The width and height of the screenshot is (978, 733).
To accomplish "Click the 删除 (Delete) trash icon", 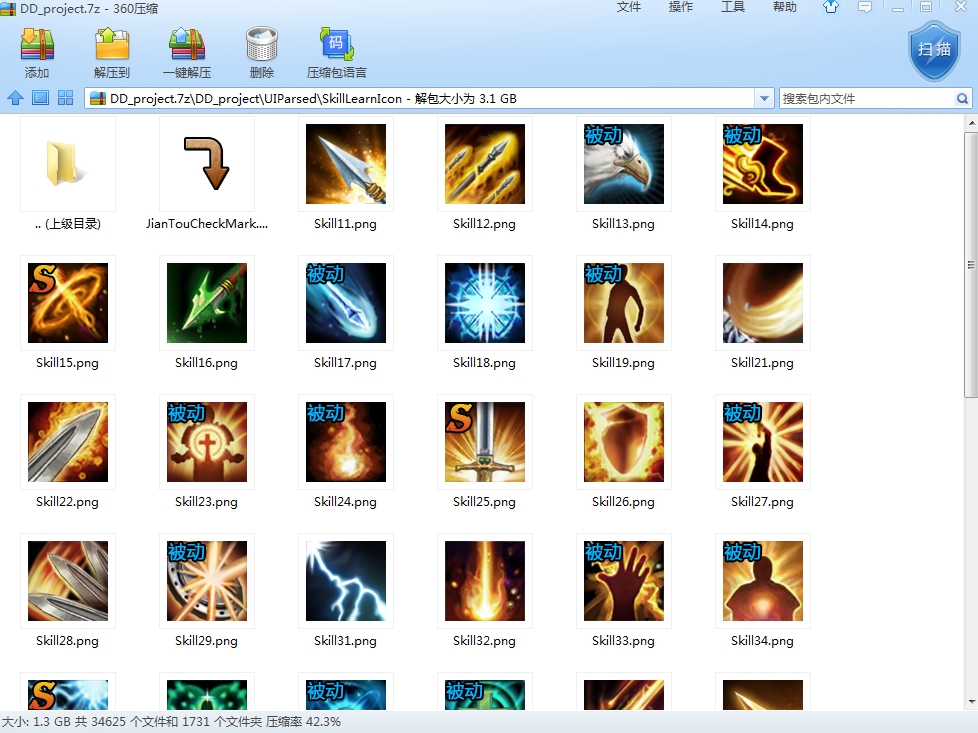I will [x=262, y=46].
